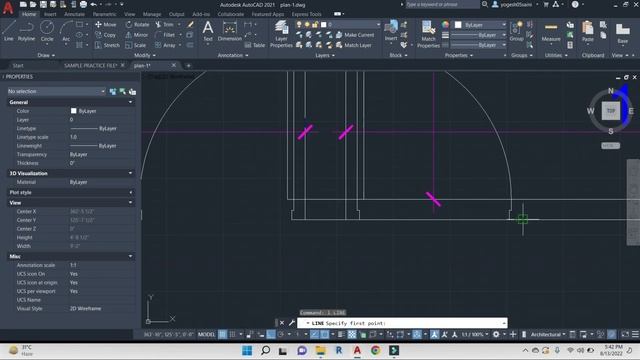The width and height of the screenshot is (640, 360).
Task: Expand the Annotation panel dropdown
Action: (233, 56)
